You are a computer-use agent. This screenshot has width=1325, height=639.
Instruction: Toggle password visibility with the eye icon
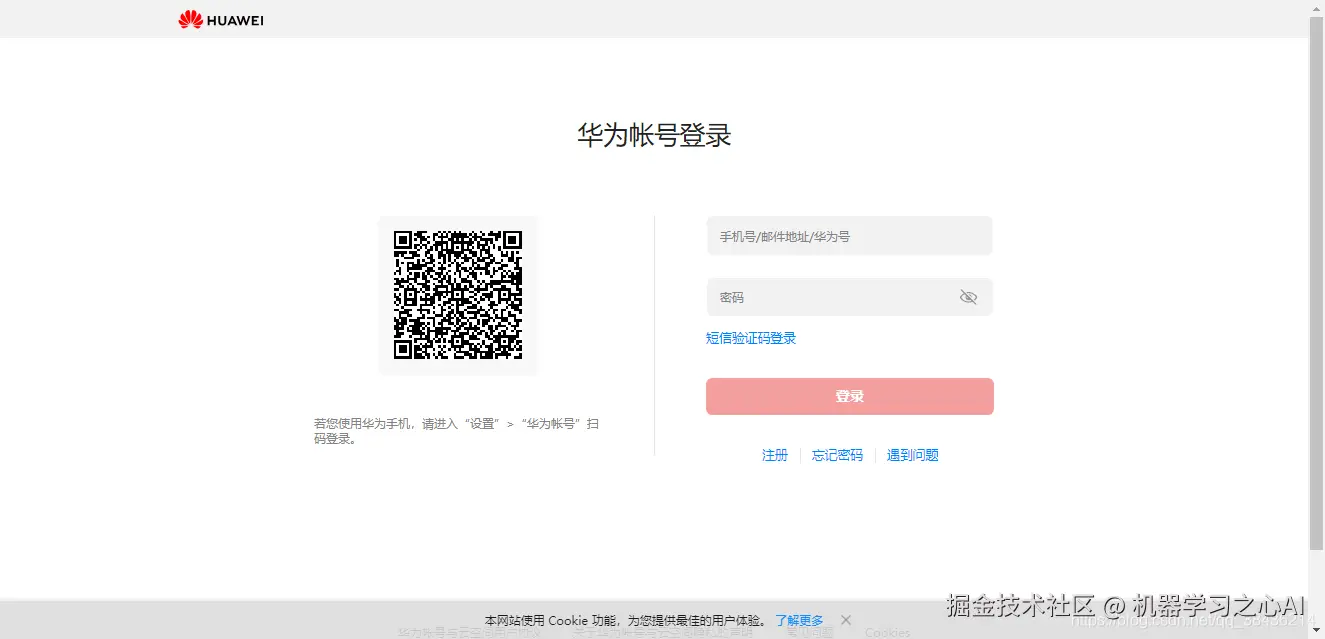click(968, 296)
